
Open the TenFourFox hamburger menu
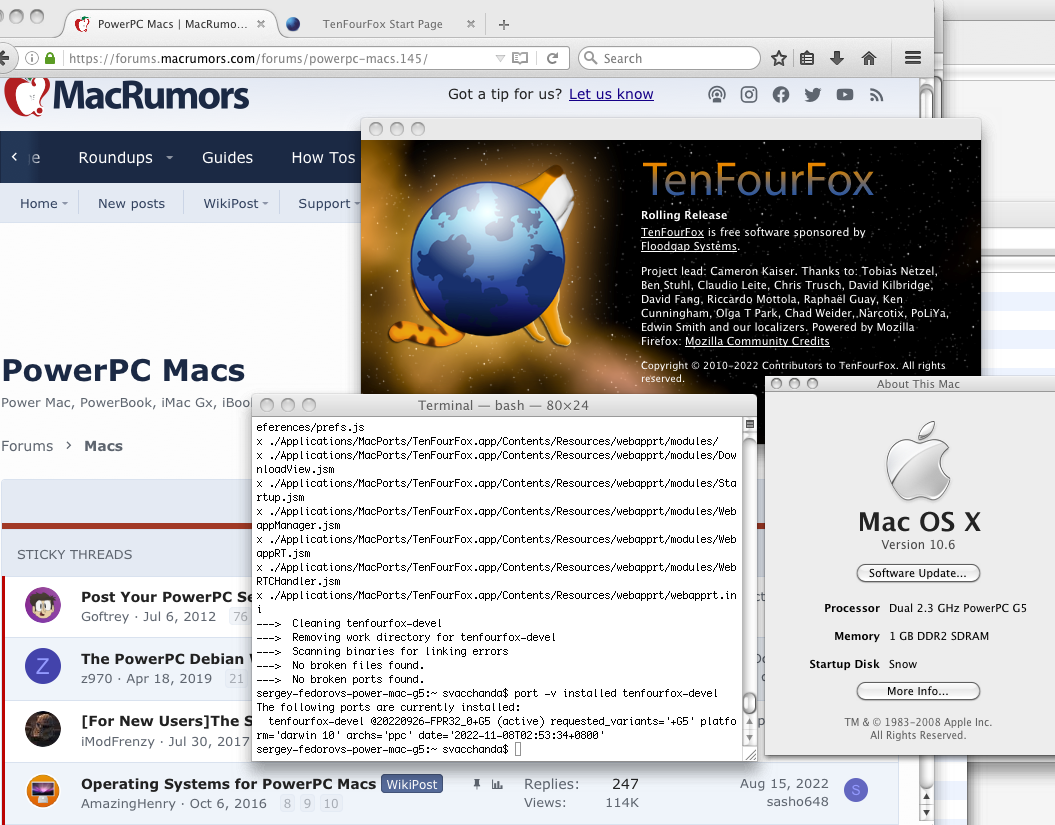pos(913,58)
